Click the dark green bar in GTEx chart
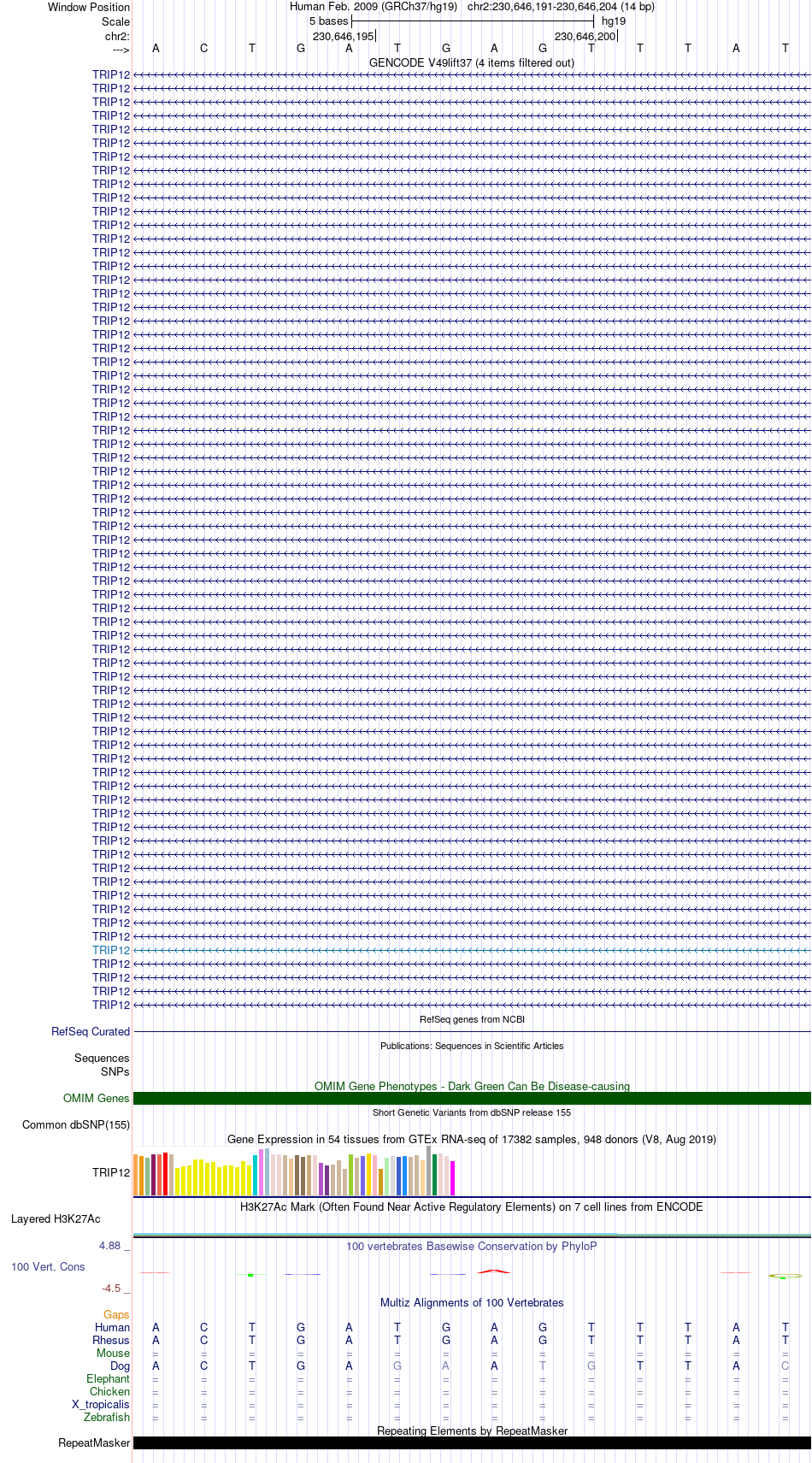The height and width of the screenshot is (1463, 812). pos(435,1174)
